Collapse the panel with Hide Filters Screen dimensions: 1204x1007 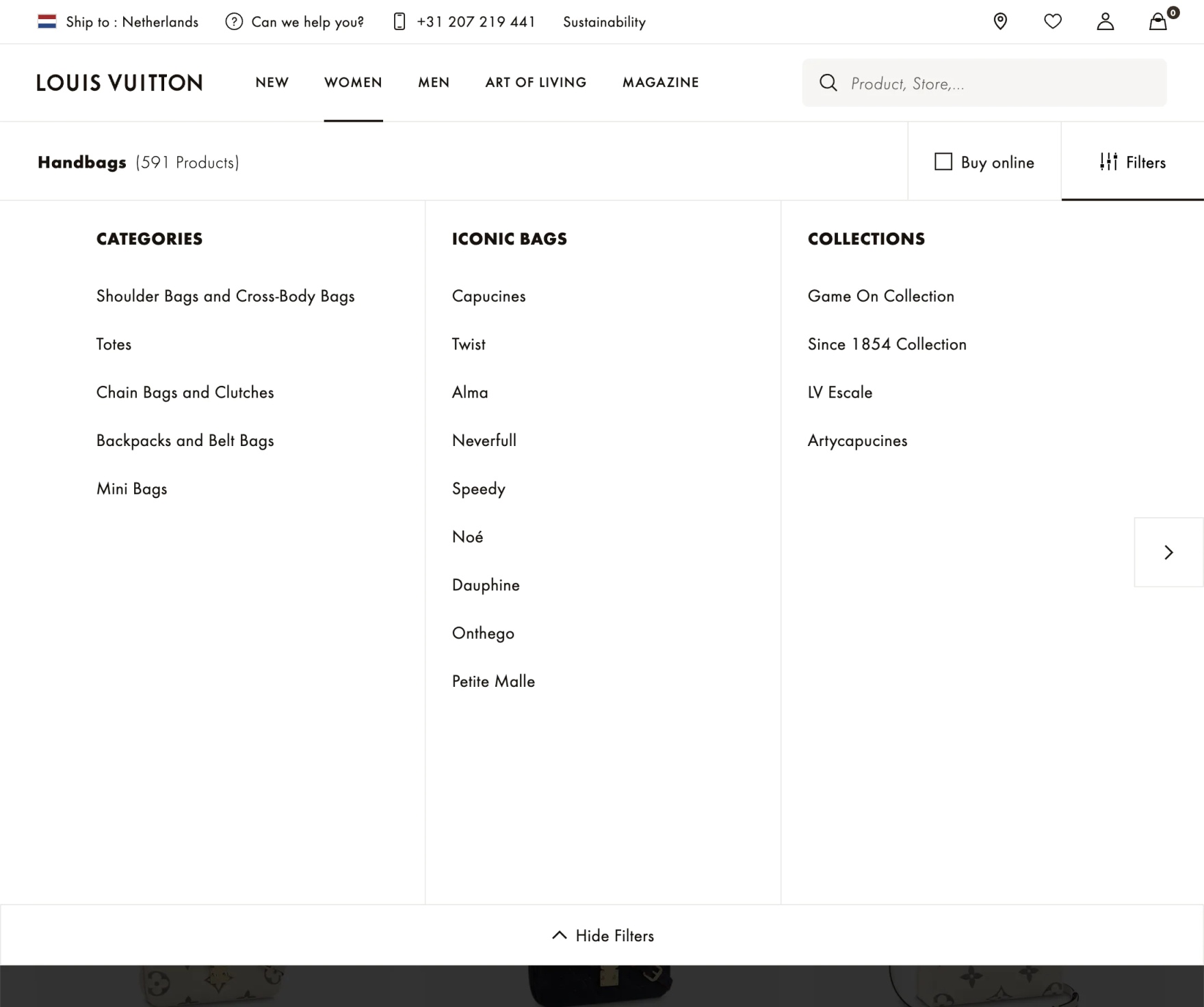pyautogui.click(x=603, y=935)
